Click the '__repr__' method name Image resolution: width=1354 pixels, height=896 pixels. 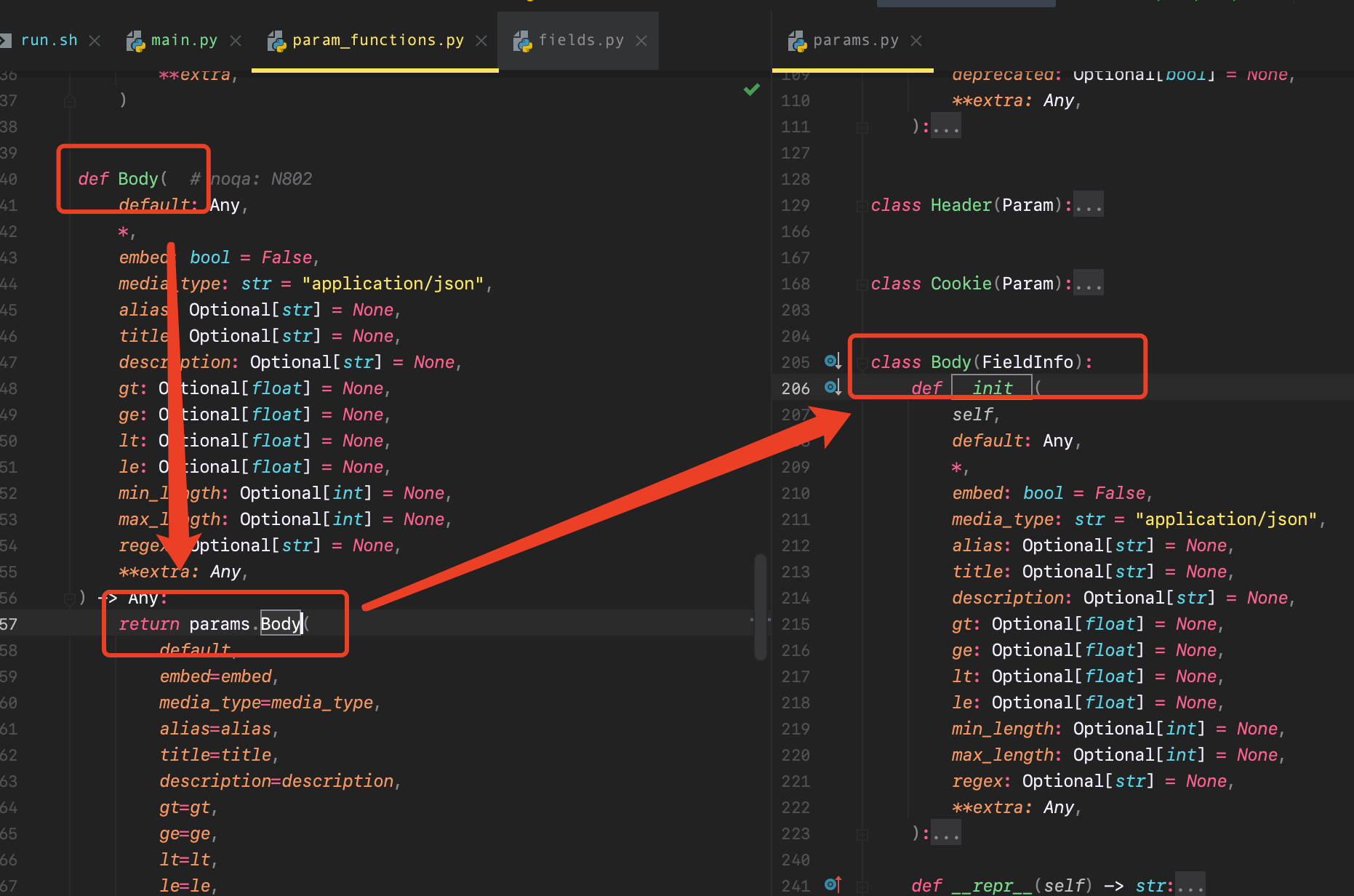[992, 886]
